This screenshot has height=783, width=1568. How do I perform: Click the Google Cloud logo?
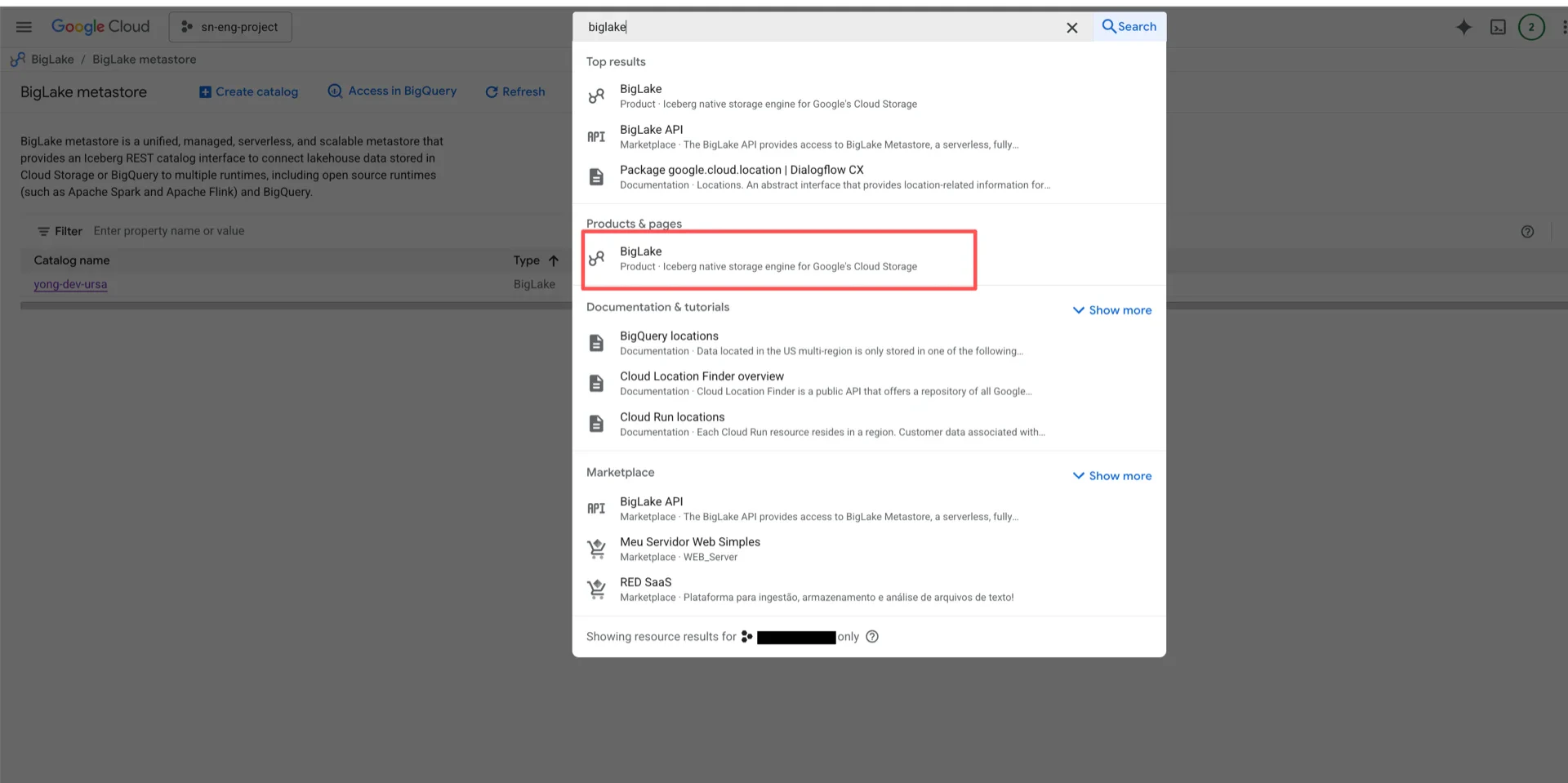100,27
